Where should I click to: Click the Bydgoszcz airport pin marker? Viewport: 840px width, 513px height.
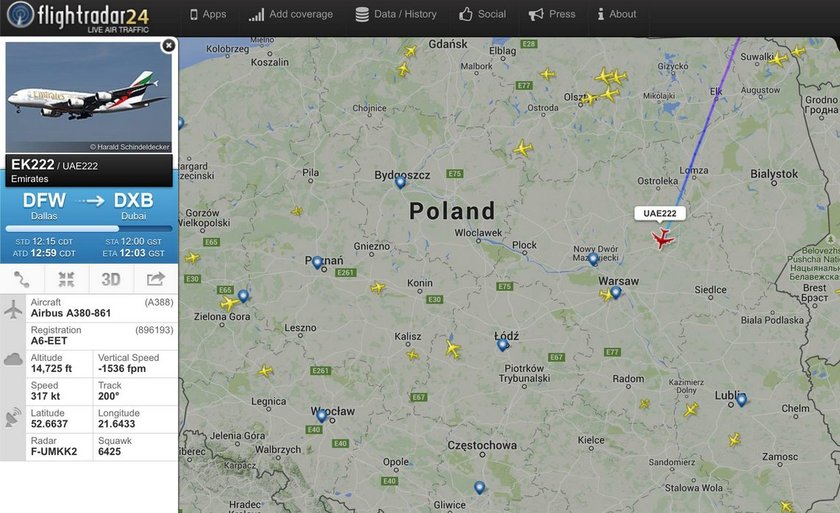point(400,182)
